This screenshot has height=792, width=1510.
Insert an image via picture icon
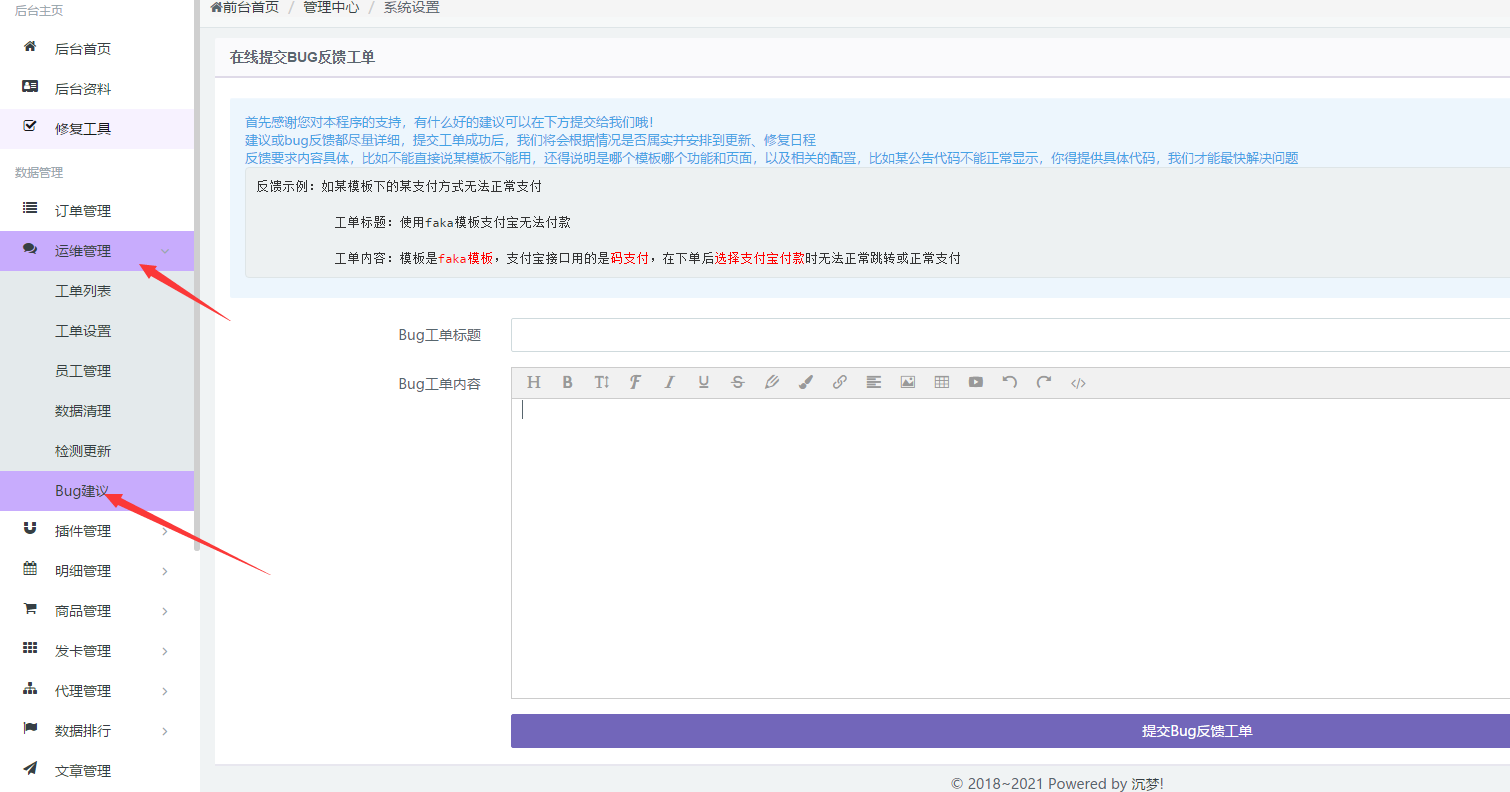click(907, 382)
